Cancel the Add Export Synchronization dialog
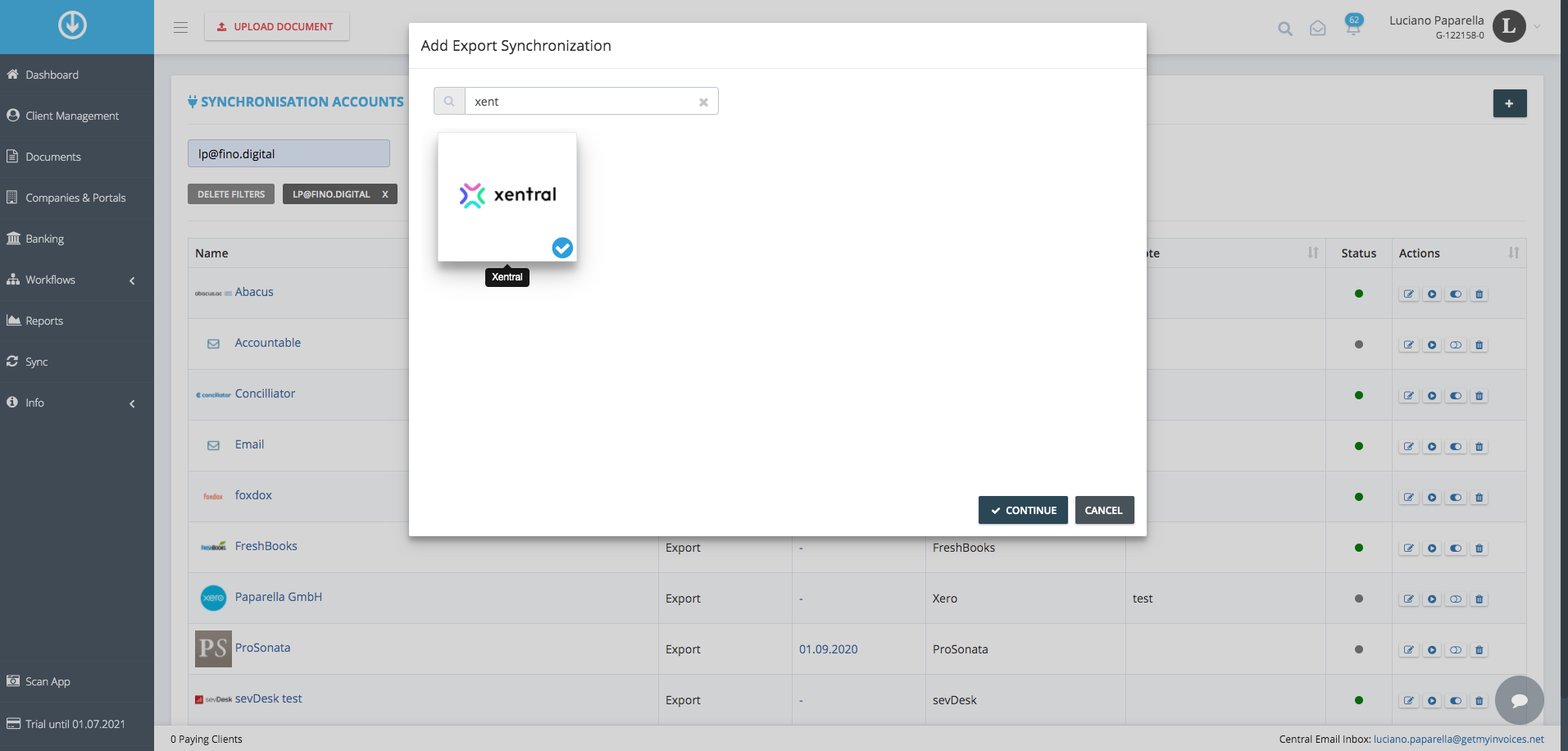Viewport: 1568px width, 751px height. pyautogui.click(x=1104, y=510)
